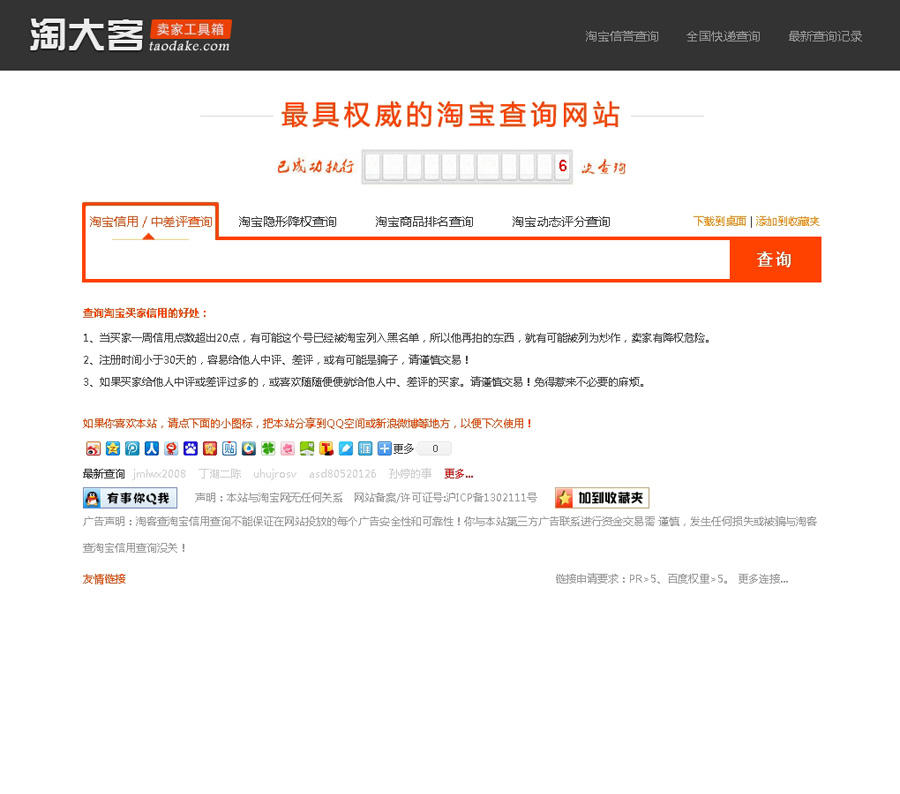Open 更多连接... link
Screen dimensions: 900x794
click(763, 579)
